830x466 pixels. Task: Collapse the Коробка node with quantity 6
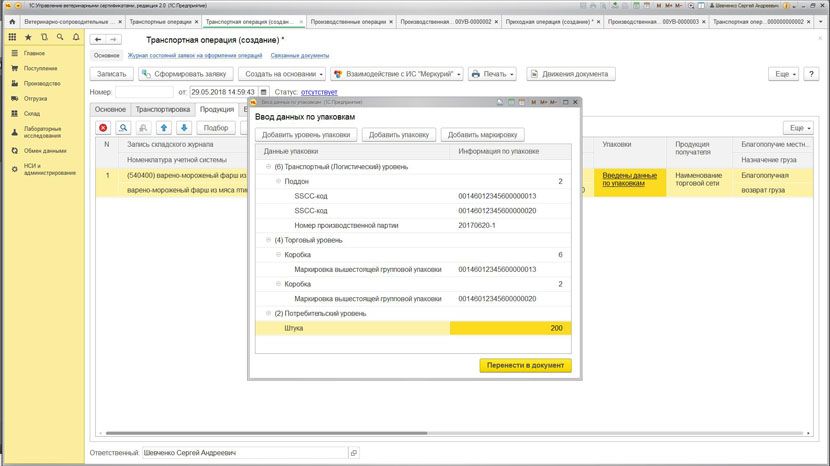coord(278,255)
